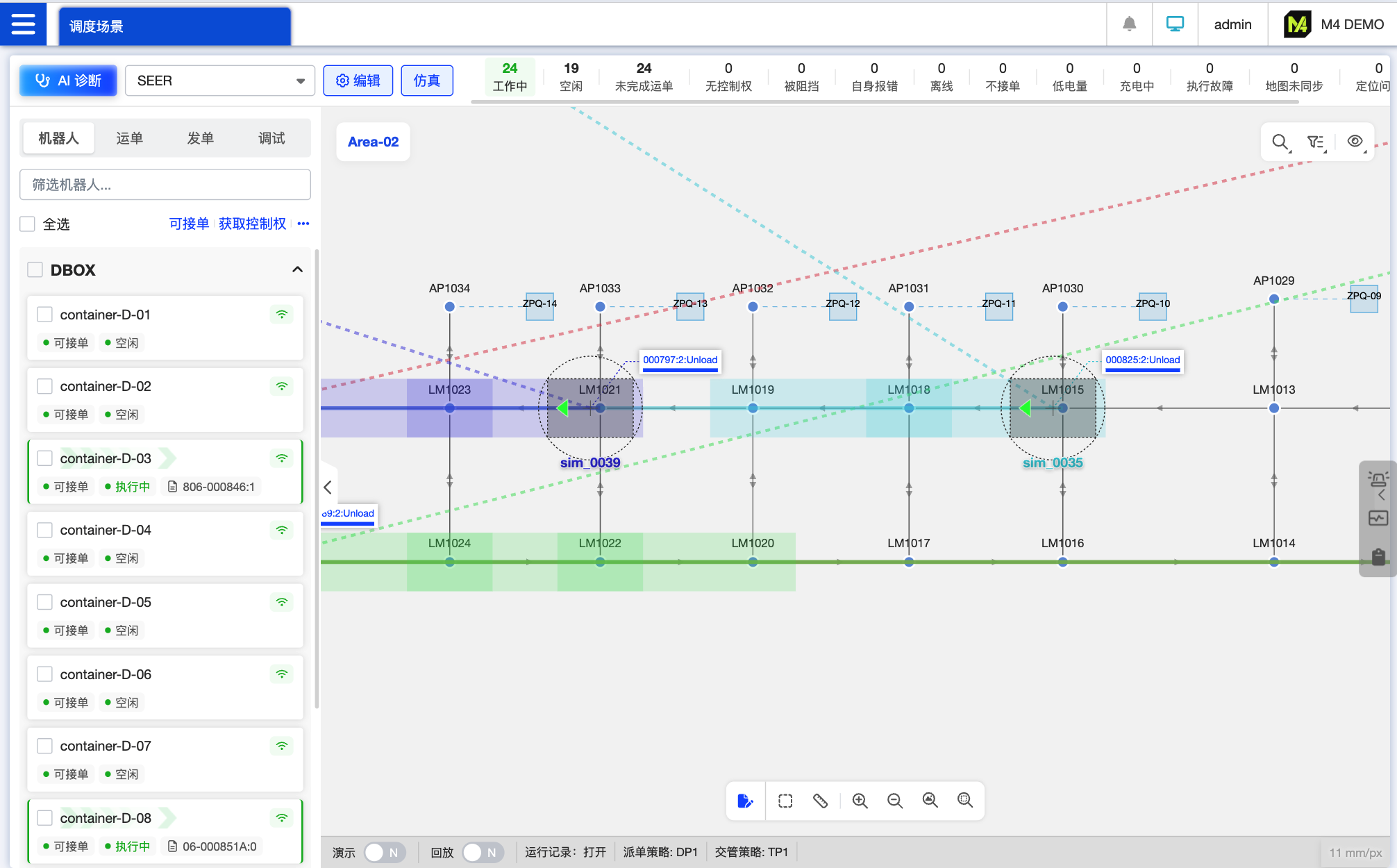Viewport: 1397px width, 868px height.
Task: Click the notification bell icon
Action: tap(1129, 24)
